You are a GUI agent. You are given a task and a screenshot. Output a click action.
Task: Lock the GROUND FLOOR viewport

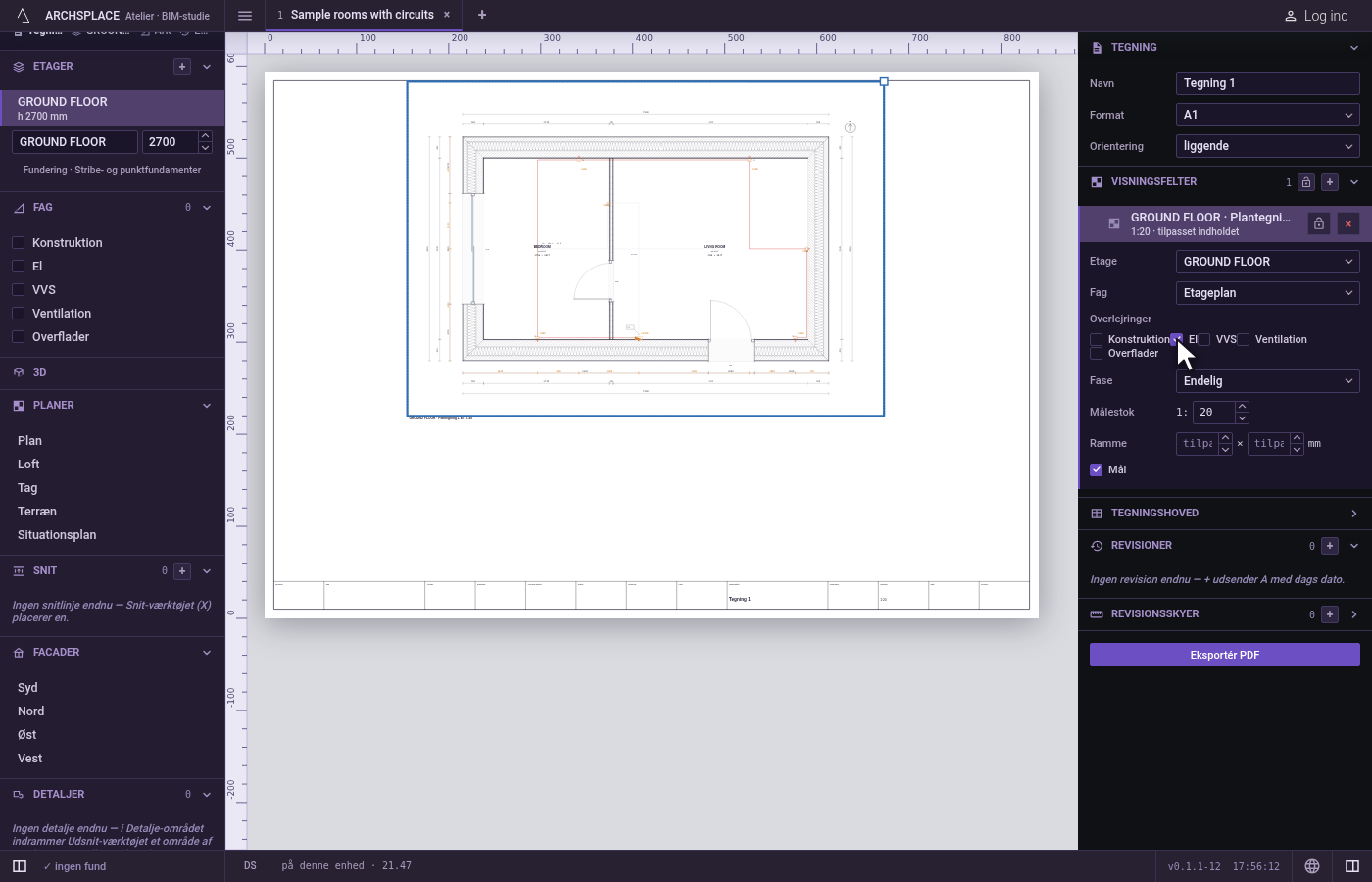pyautogui.click(x=1319, y=223)
